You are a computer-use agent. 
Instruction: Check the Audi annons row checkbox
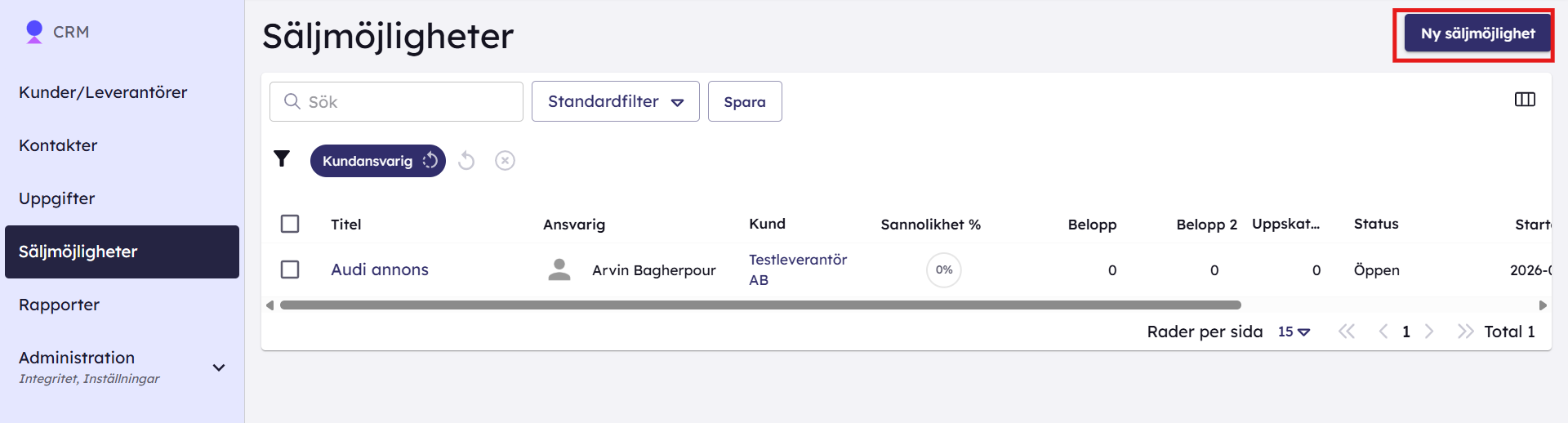pos(290,269)
